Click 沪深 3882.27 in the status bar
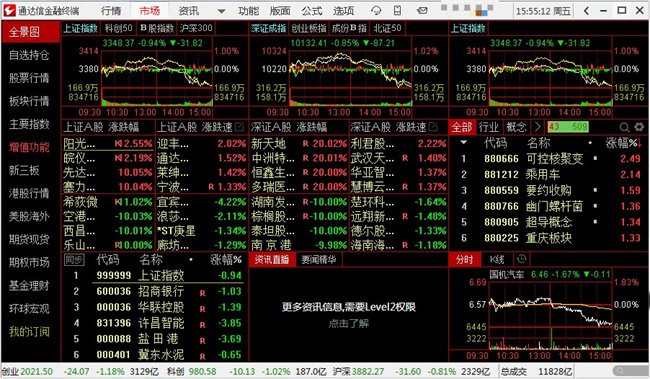This screenshot has width=650, height=379. 359,372
